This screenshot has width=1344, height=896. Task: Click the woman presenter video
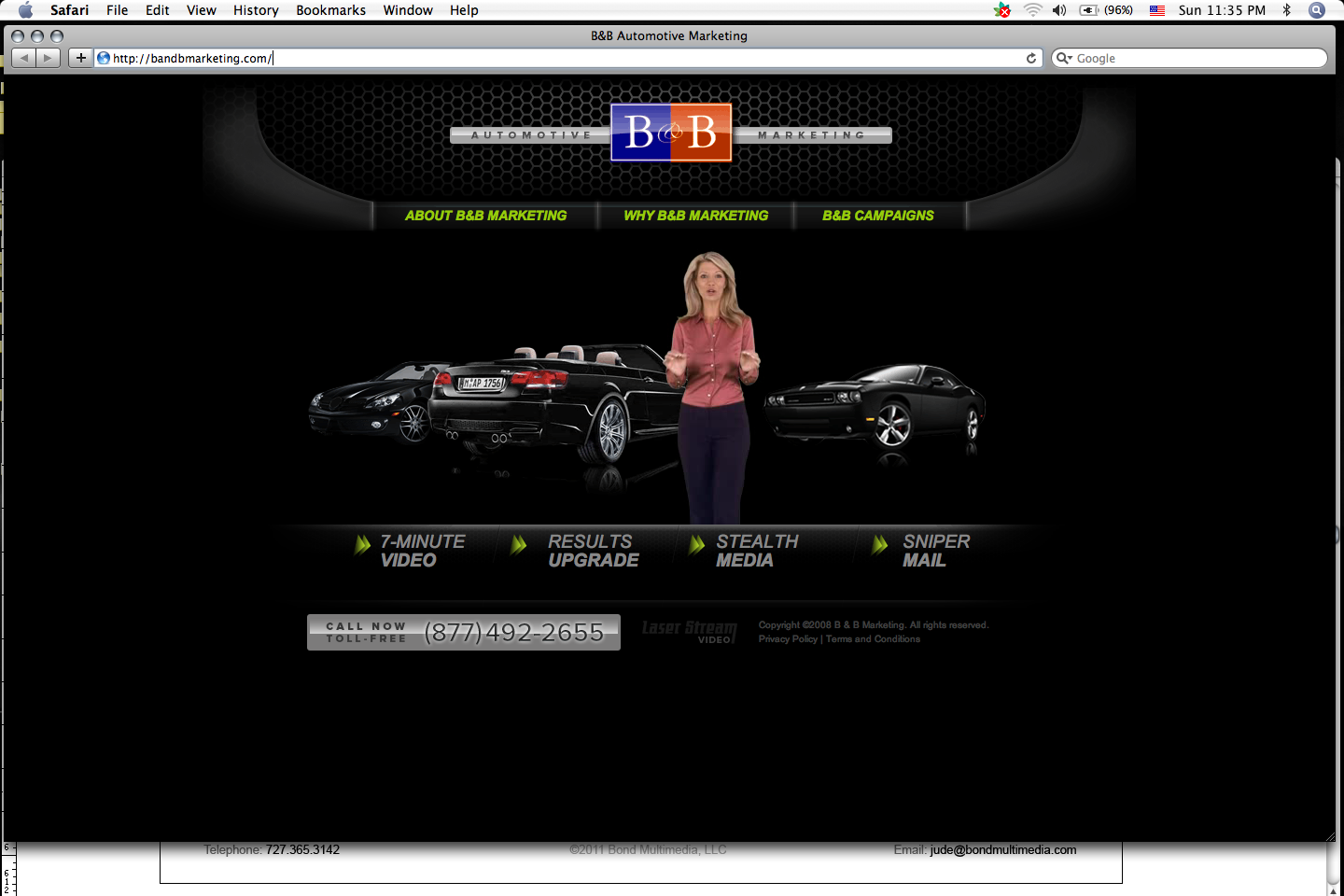[x=713, y=387]
